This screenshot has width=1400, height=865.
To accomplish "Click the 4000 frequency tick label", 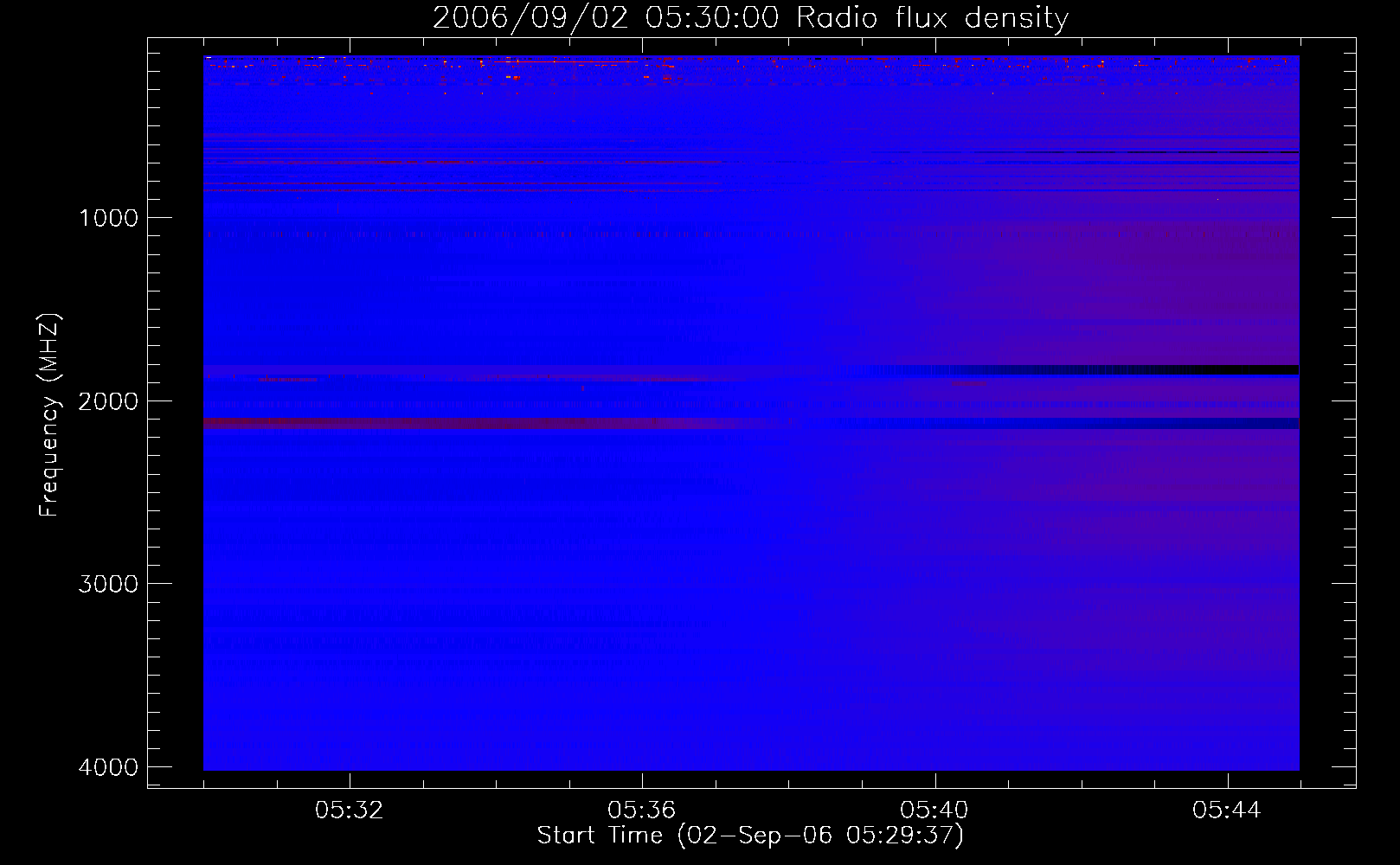I will (108, 767).
